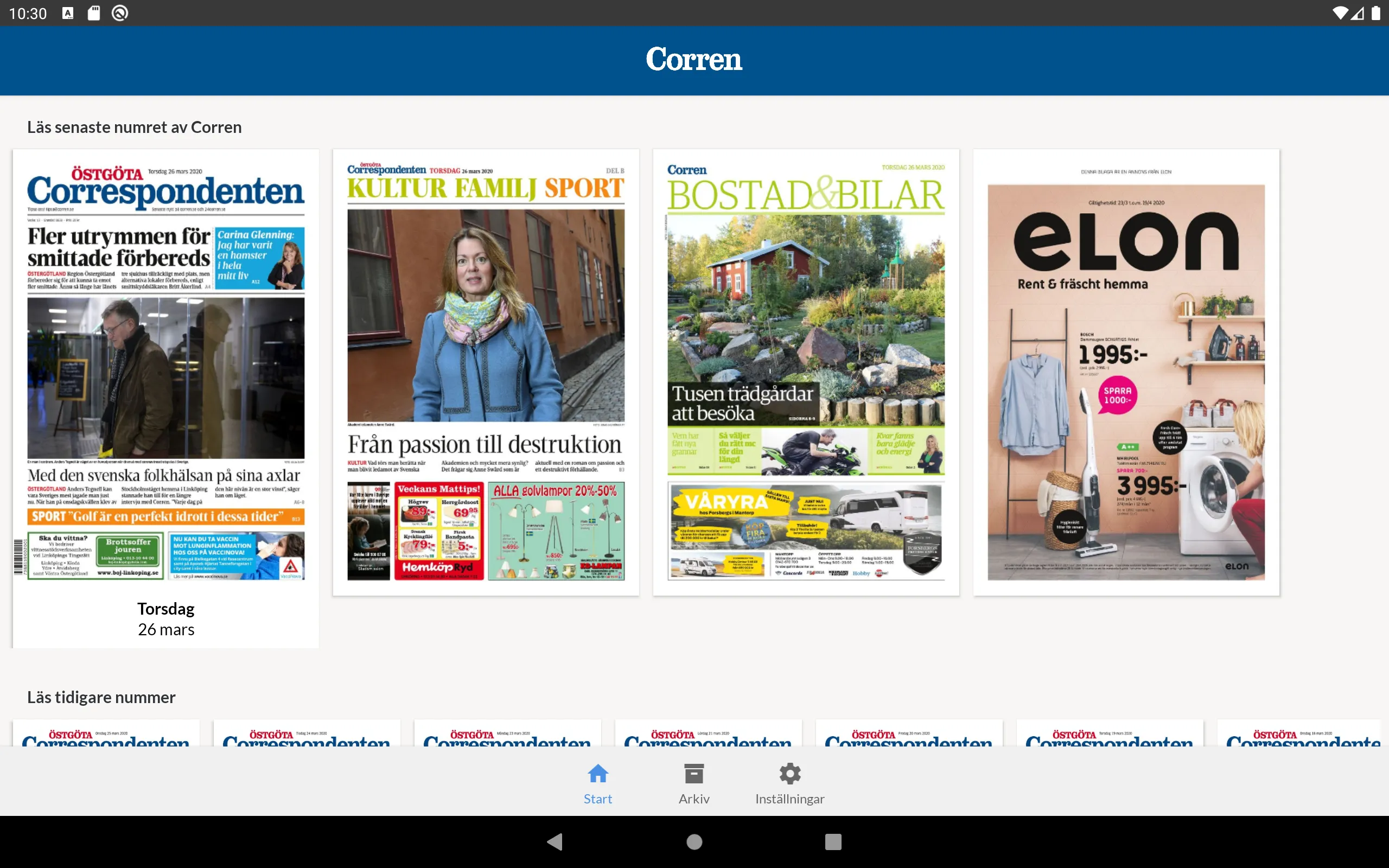Viewport: 1389px width, 868px height.
Task: Open earlier issue from Måndag 23 mars
Action: [507, 733]
